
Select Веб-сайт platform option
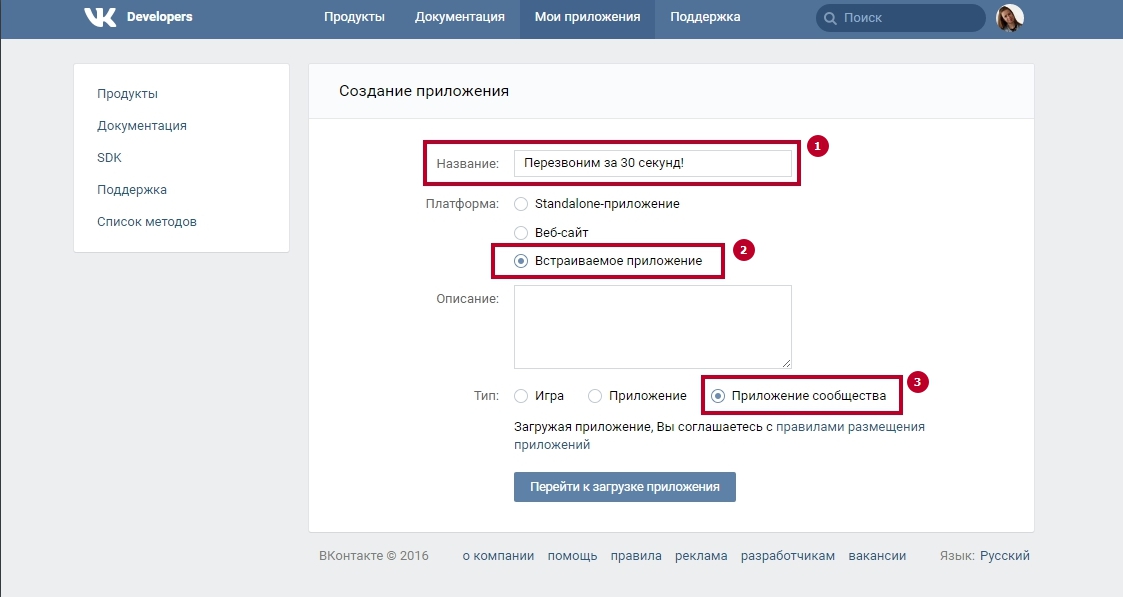coord(521,233)
